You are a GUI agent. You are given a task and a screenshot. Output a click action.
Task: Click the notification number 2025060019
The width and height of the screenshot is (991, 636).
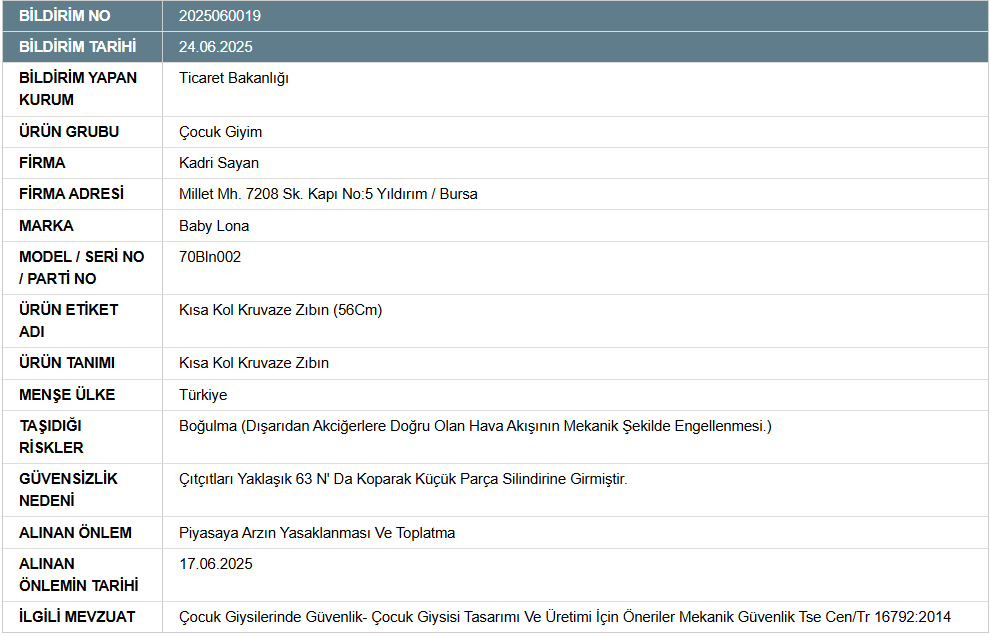tap(219, 15)
